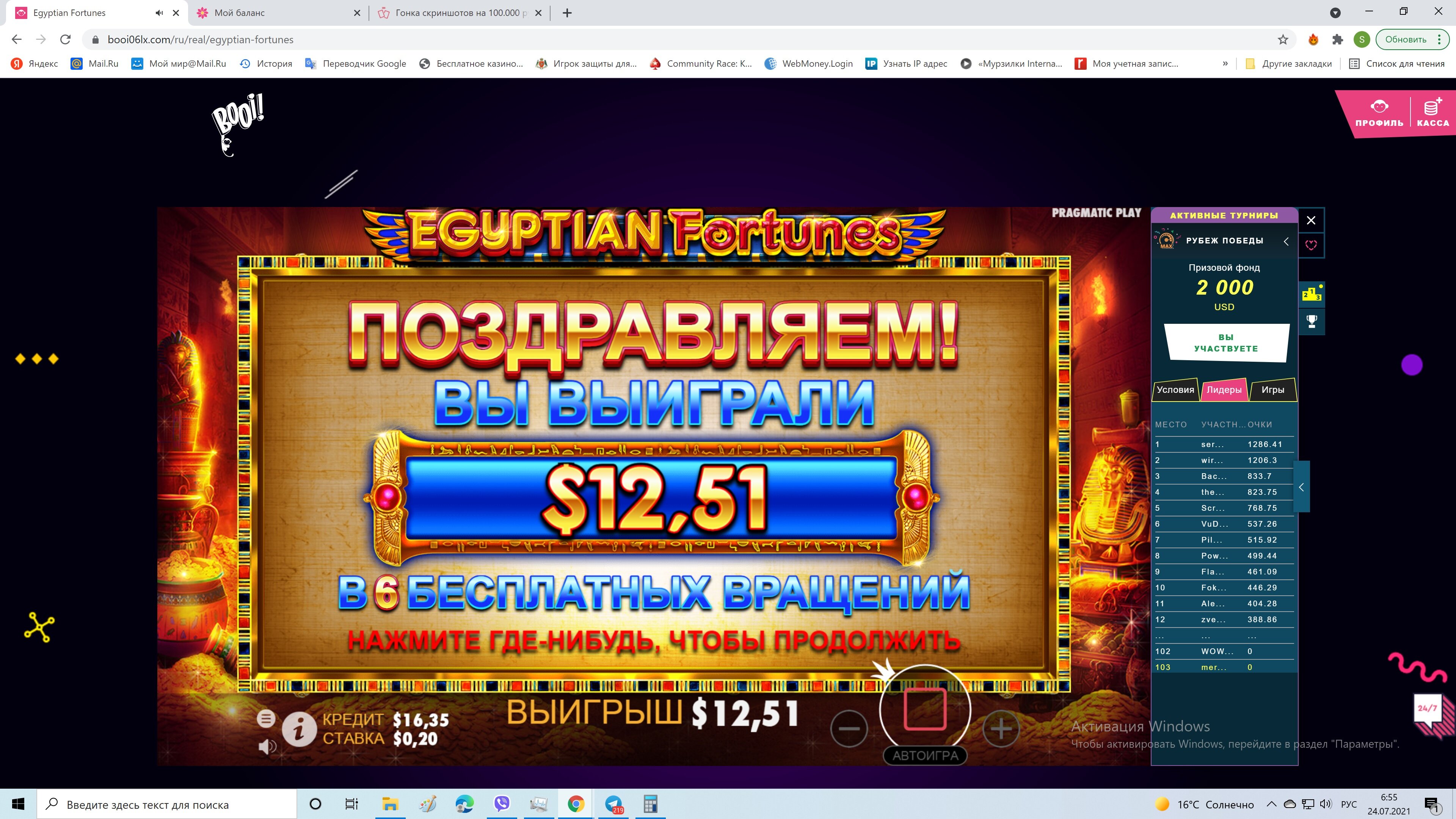Collapse the РУБЕЖ ПОБЕДЫ tournament chevron

(1287, 242)
